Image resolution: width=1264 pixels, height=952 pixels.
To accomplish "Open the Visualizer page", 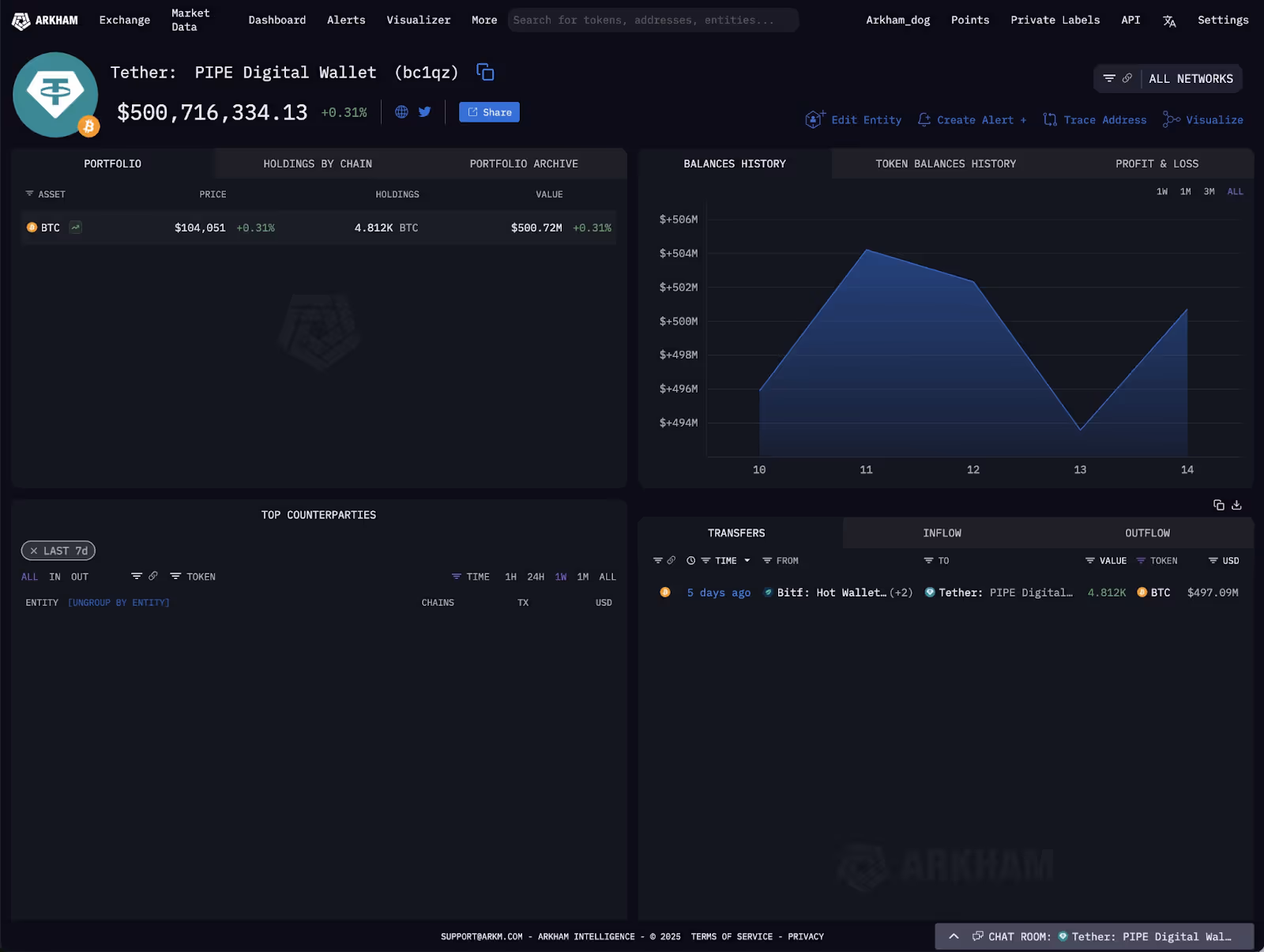I will click(x=419, y=20).
